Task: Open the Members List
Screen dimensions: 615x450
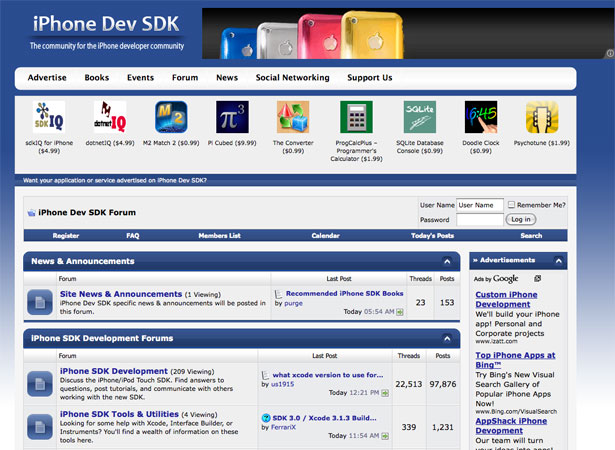Action: 220,236
